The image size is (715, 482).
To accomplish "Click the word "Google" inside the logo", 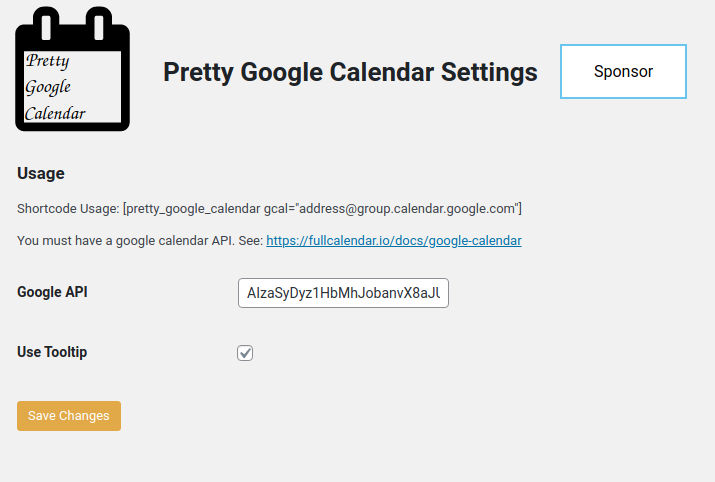I will tap(48, 87).
